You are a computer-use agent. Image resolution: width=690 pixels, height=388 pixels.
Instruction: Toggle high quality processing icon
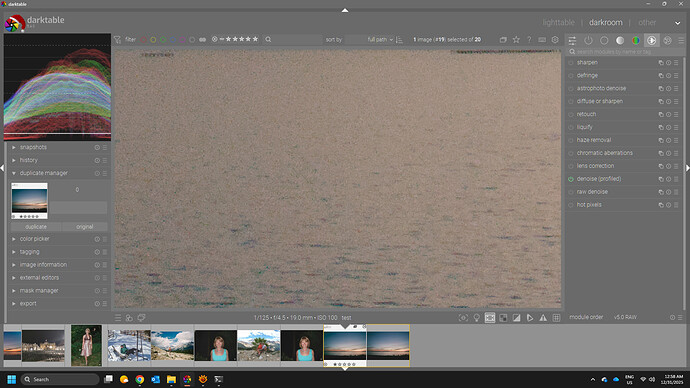pyautogui.click(x=490, y=318)
